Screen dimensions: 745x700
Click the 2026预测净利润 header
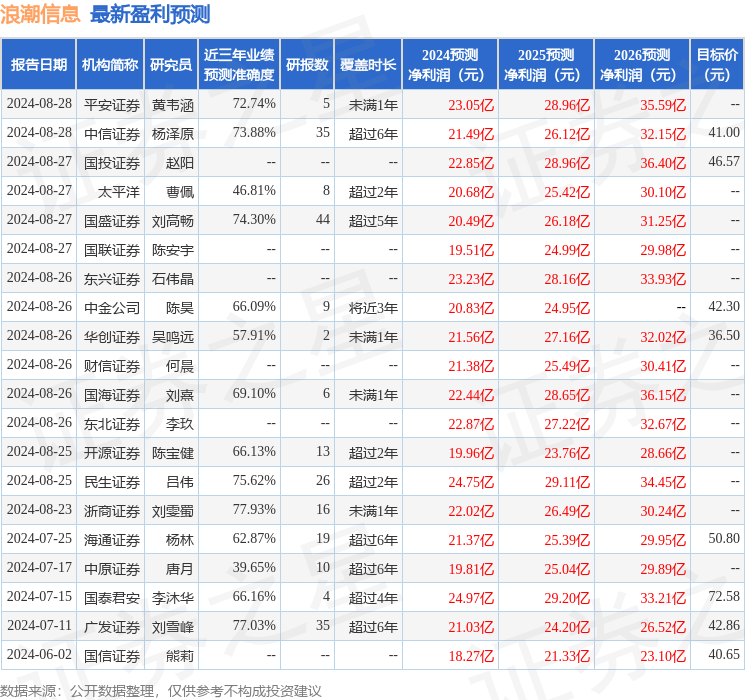[x=642, y=65]
